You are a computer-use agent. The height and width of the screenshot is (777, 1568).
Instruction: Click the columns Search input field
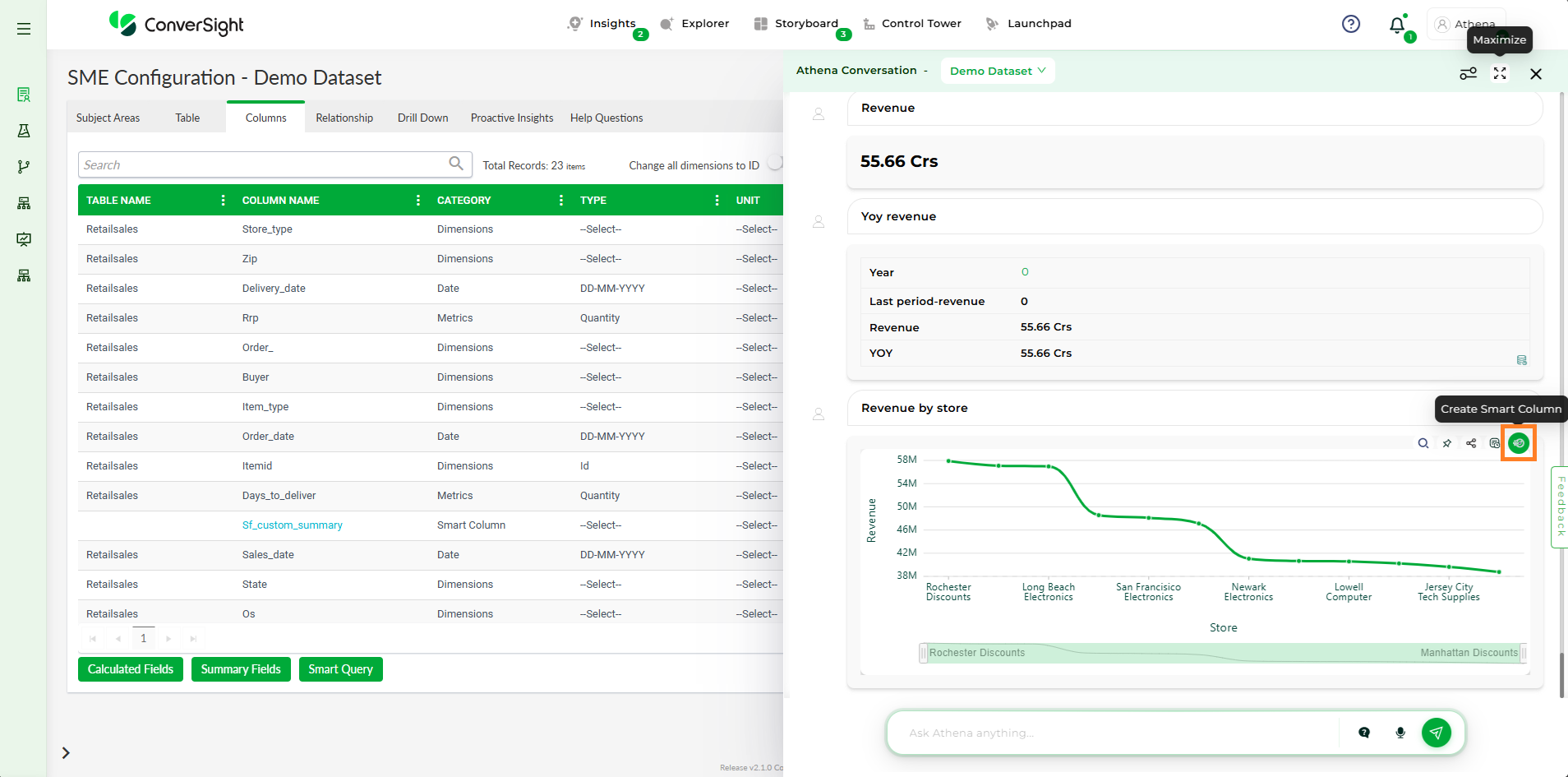265,164
